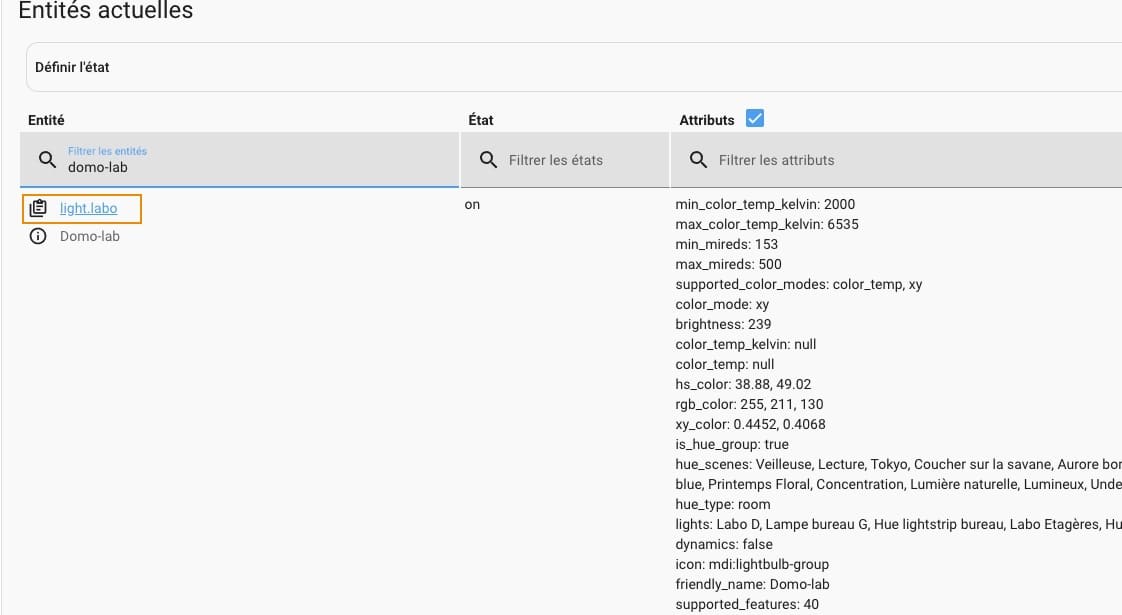
Task: Select min_mireds: 153 attribute
Action: 726,245
